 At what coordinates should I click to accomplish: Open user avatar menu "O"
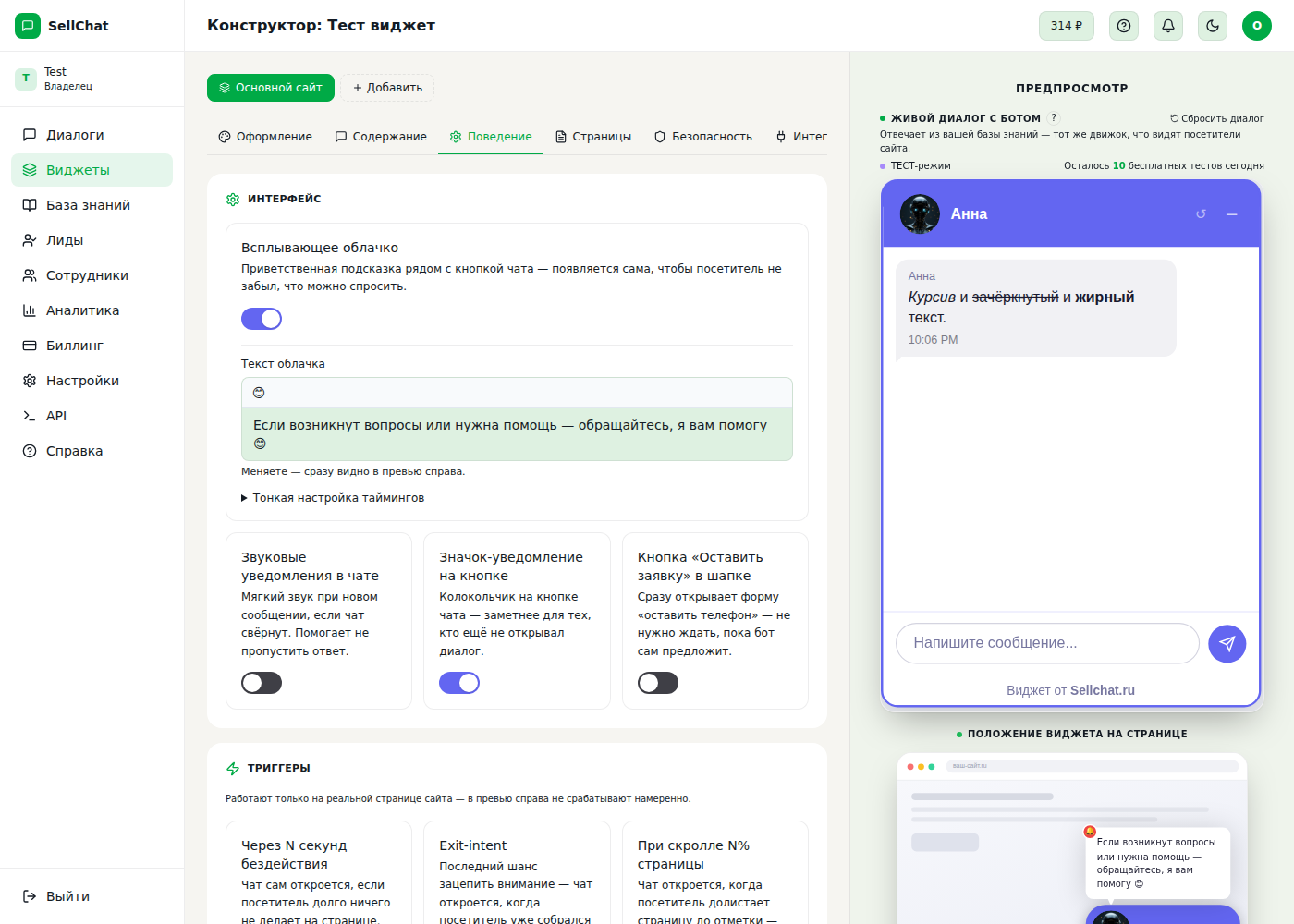[1257, 26]
